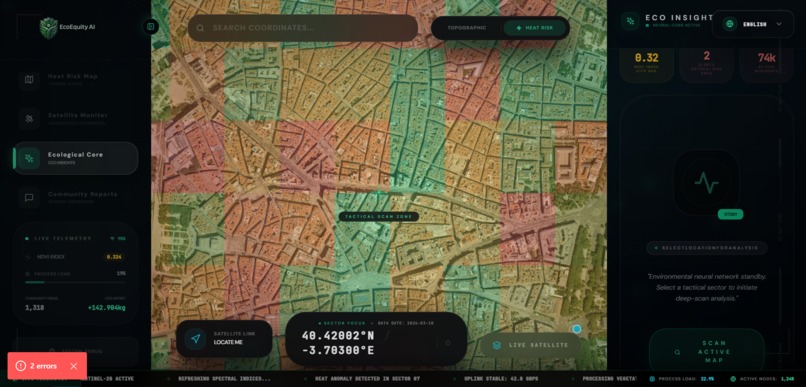
Task: Click the magnifier icon in Scan Active Map
Action: pyautogui.click(x=677, y=352)
